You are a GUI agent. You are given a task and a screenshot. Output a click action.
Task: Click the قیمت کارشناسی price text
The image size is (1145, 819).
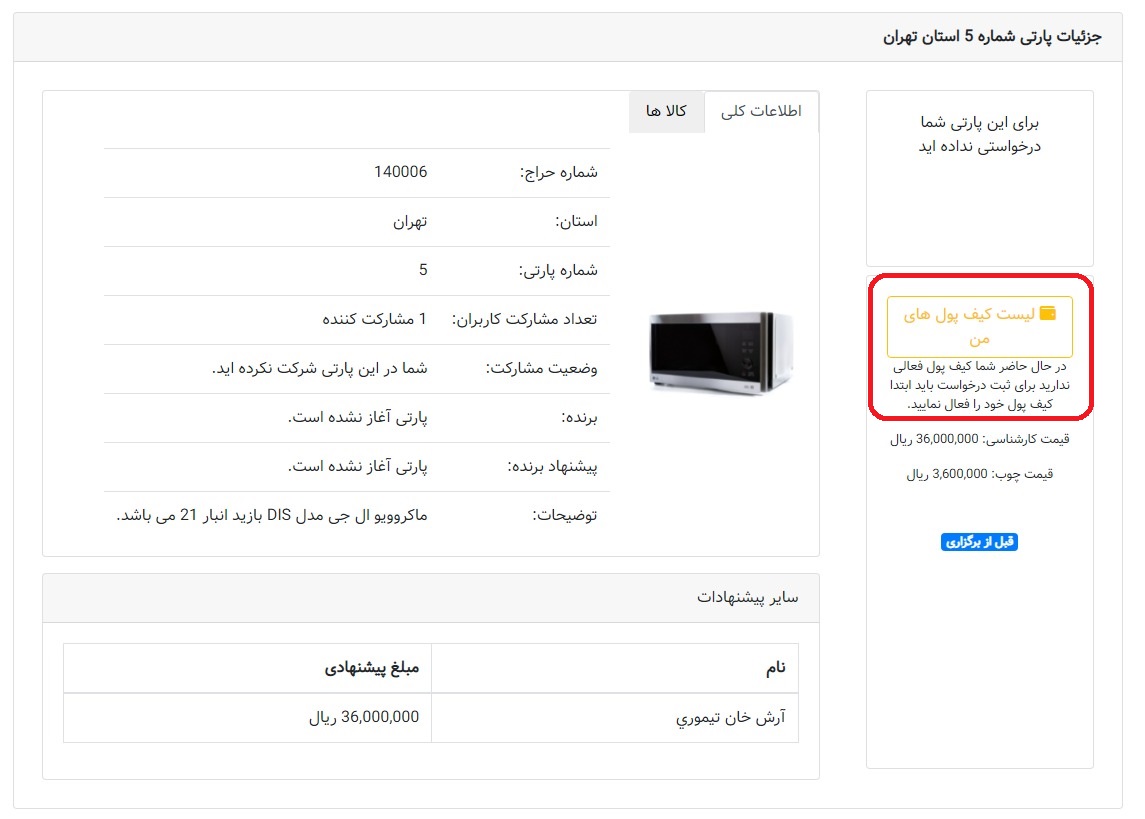979,439
